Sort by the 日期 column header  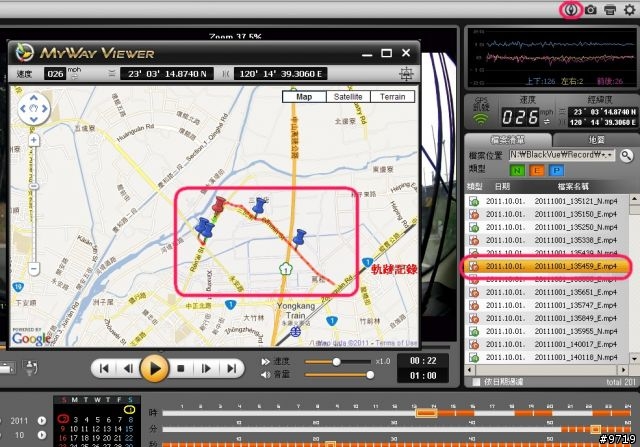[x=502, y=187]
